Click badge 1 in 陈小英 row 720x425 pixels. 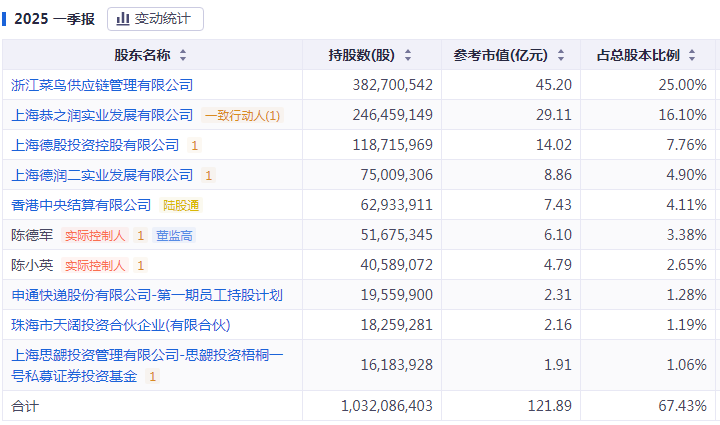point(141,266)
